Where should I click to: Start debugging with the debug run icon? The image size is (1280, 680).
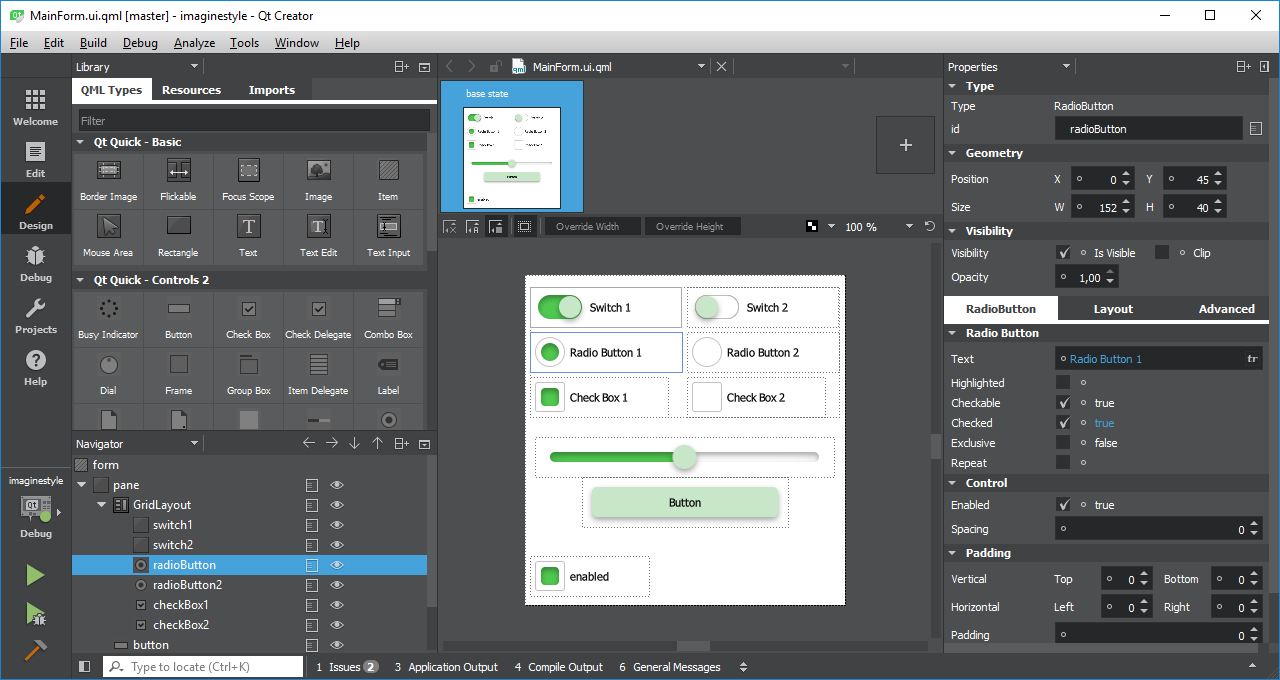(x=35, y=614)
